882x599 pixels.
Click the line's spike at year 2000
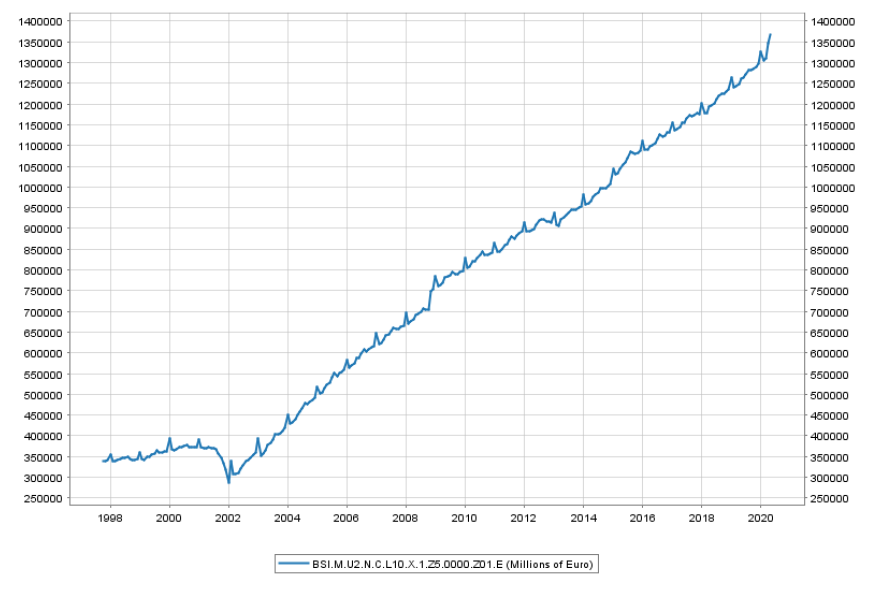pyautogui.click(x=170, y=438)
